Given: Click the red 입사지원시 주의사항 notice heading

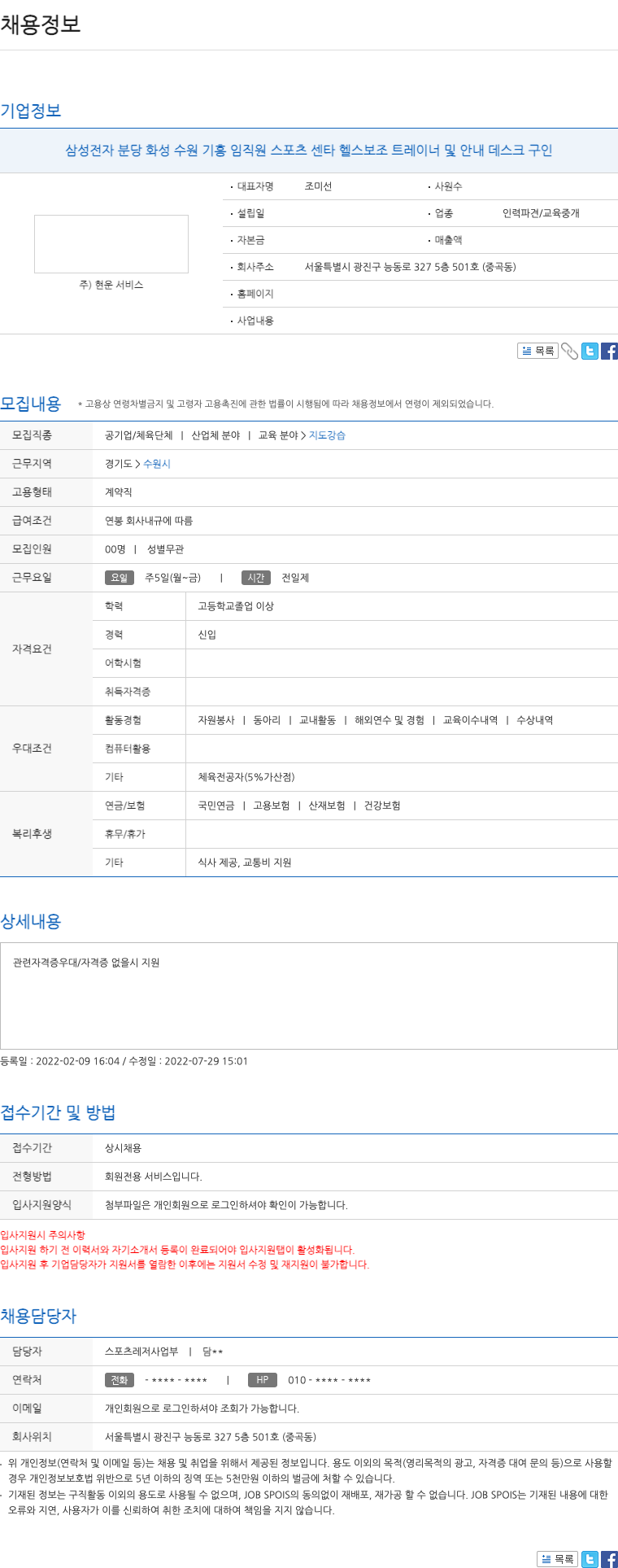Looking at the screenshot, I should pyautogui.click(x=42, y=1235).
